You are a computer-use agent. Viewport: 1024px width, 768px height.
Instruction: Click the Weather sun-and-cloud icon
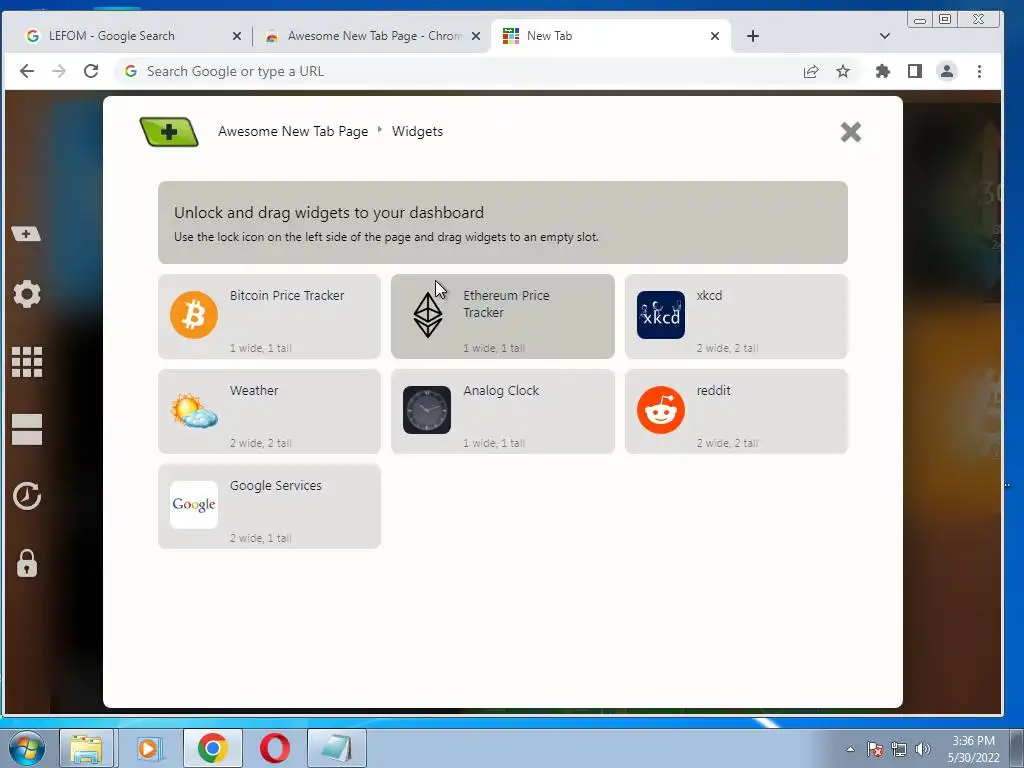click(194, 410)
